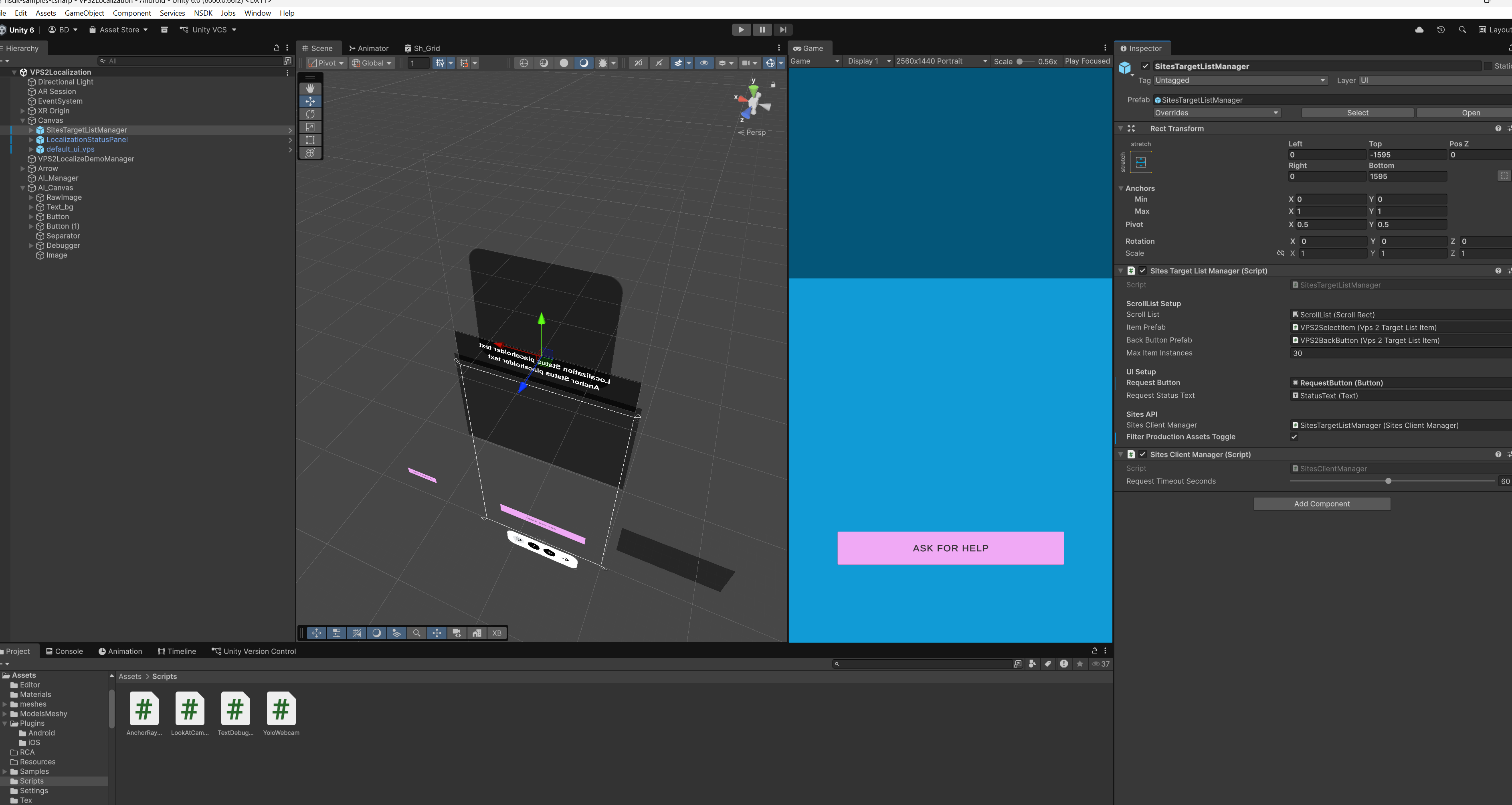The width and height of the screenshot is (1512, 805).
Task: Lock the Hierarchy panel
Action: (277, 48)
